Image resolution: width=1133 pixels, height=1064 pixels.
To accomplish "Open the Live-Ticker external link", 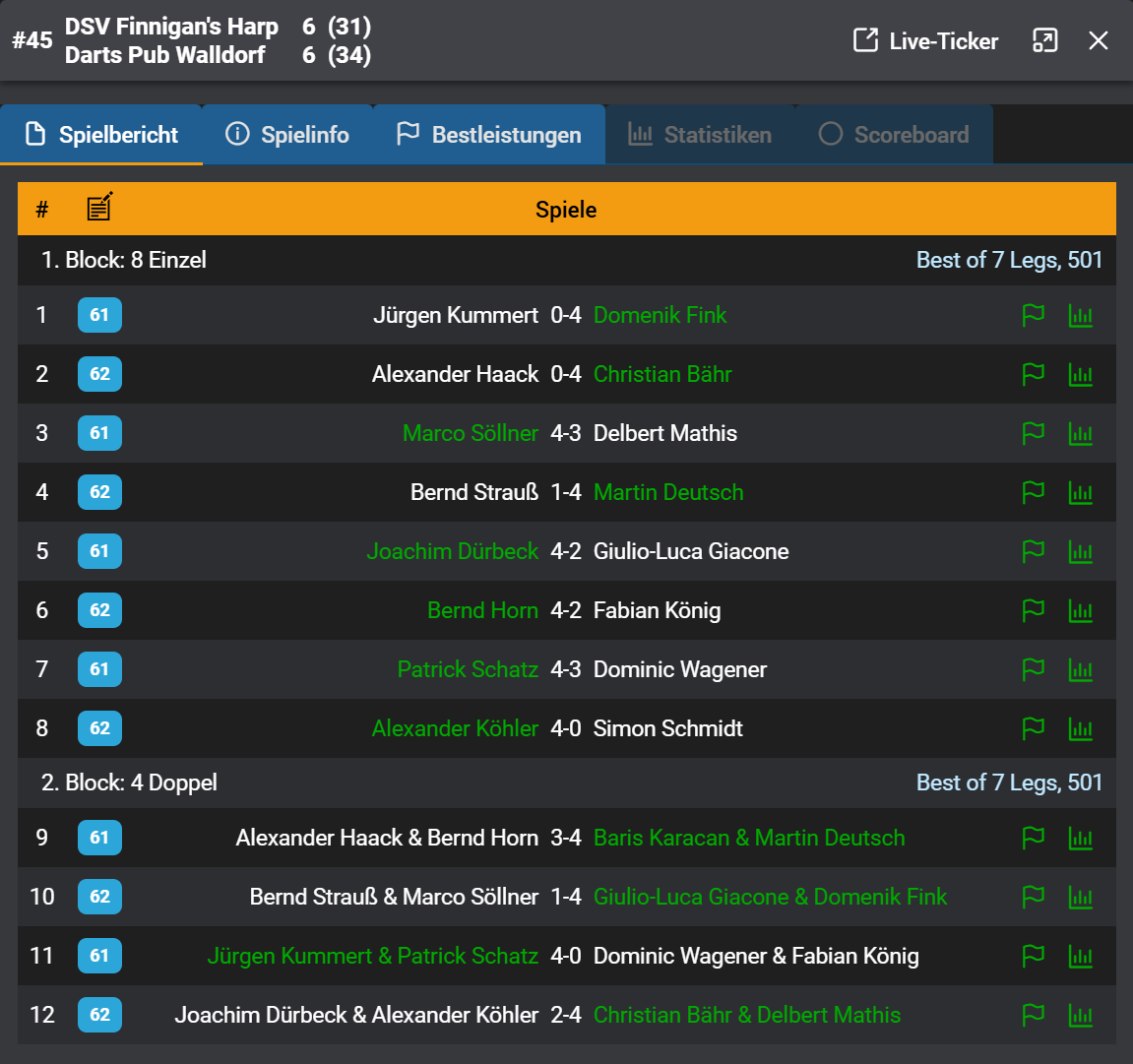I will click(x=925, y=41).
